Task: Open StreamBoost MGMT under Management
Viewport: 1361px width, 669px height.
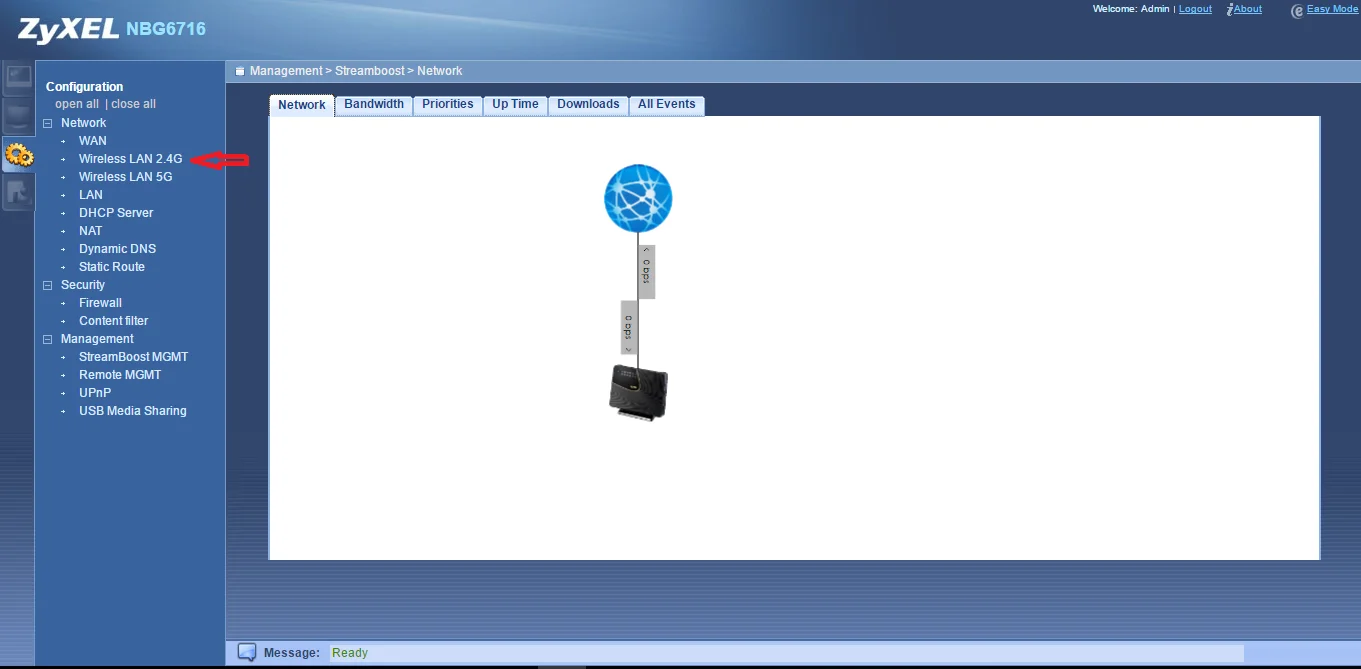Action: pyautogui.click(x=133, y=357)
